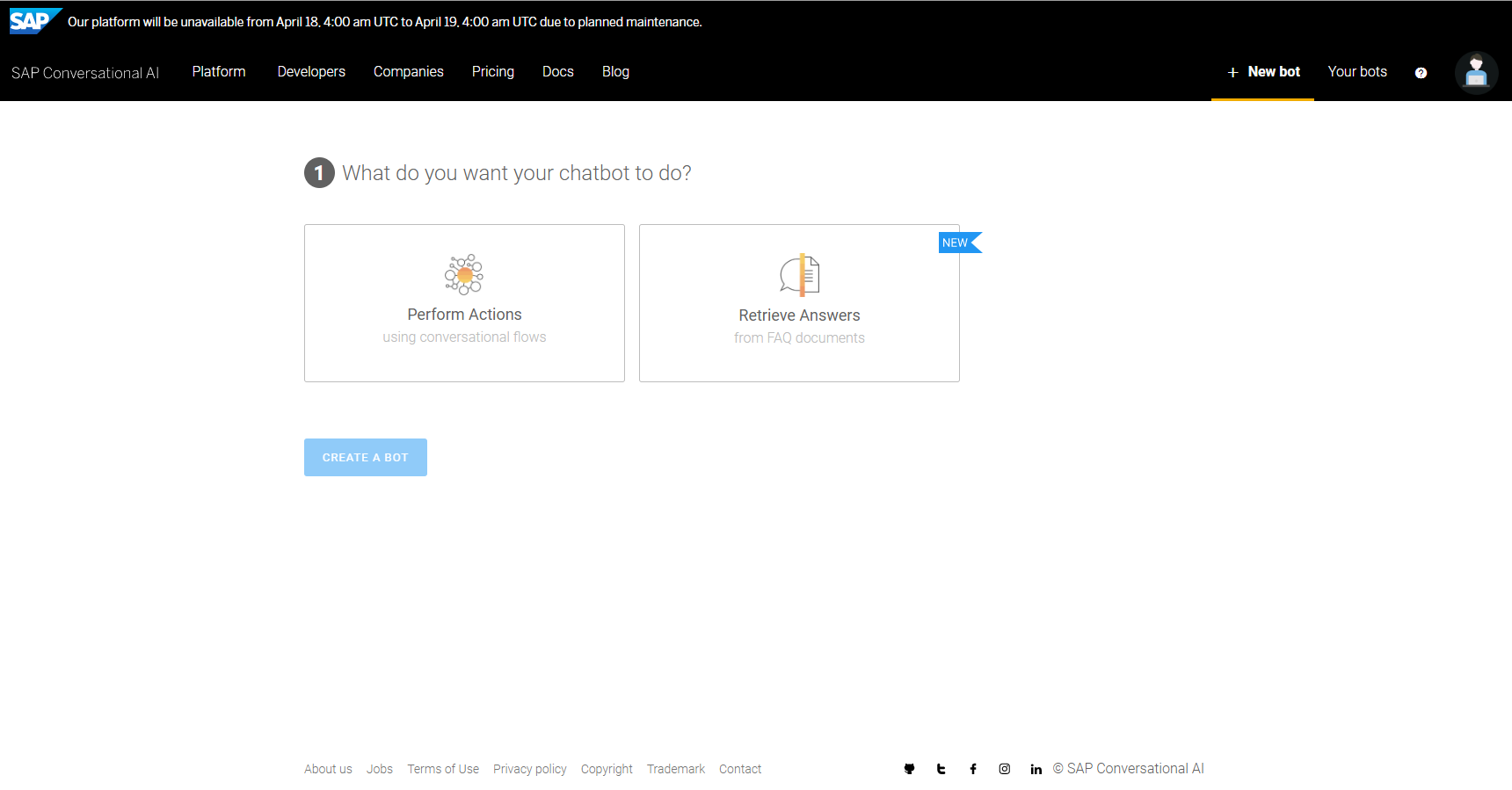Select the New bot tab
1512x790 pixels.
[1262, 72]
